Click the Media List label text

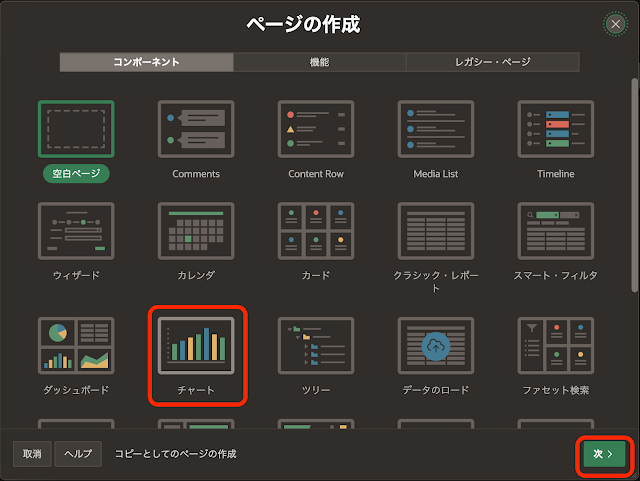click(x=436, y=174)
